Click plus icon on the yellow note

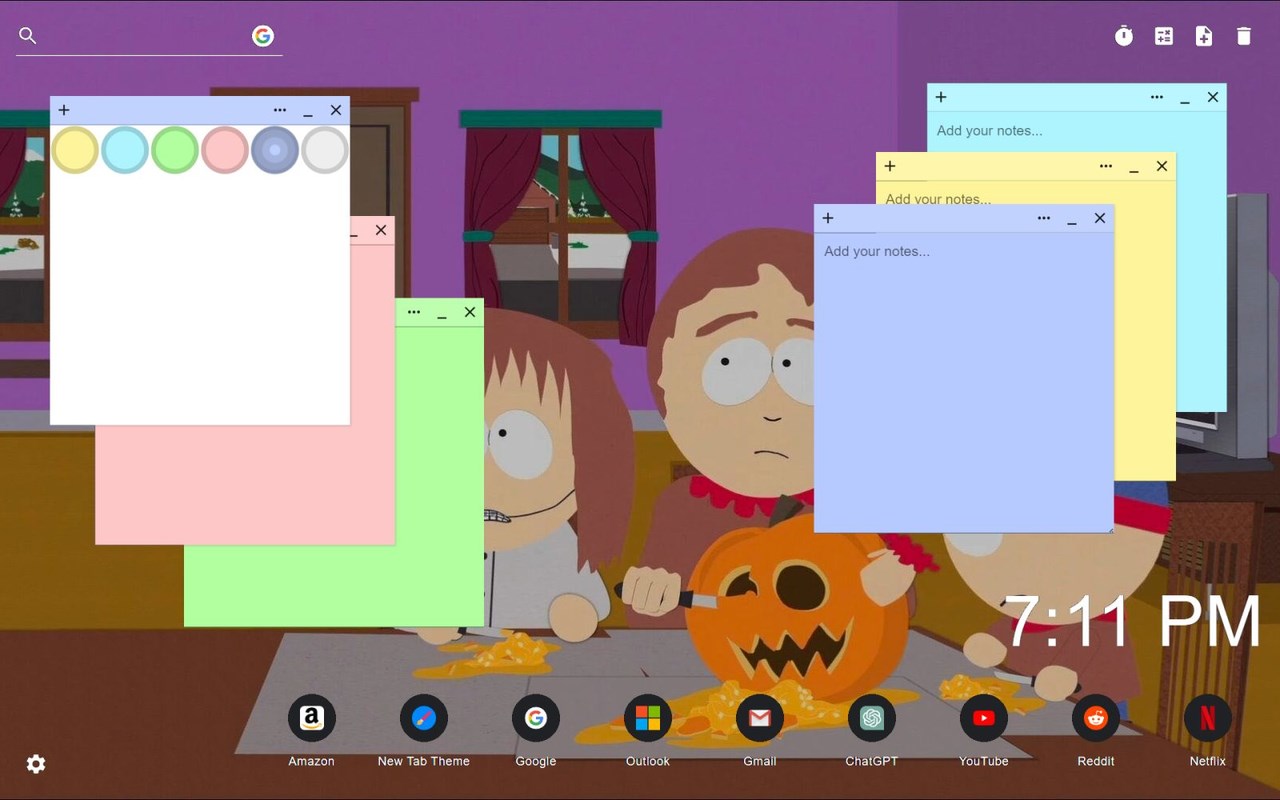click(890, 166)
